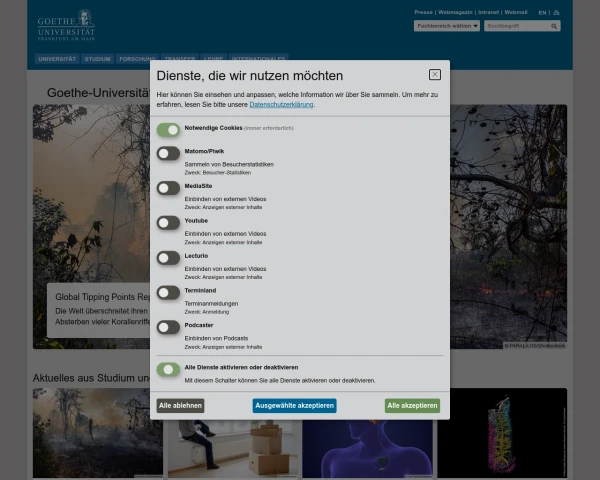Click Ausgewählte akzeptieren button
Image resolution: width=600 pixels, height=480 pixels.
point(295,406)
